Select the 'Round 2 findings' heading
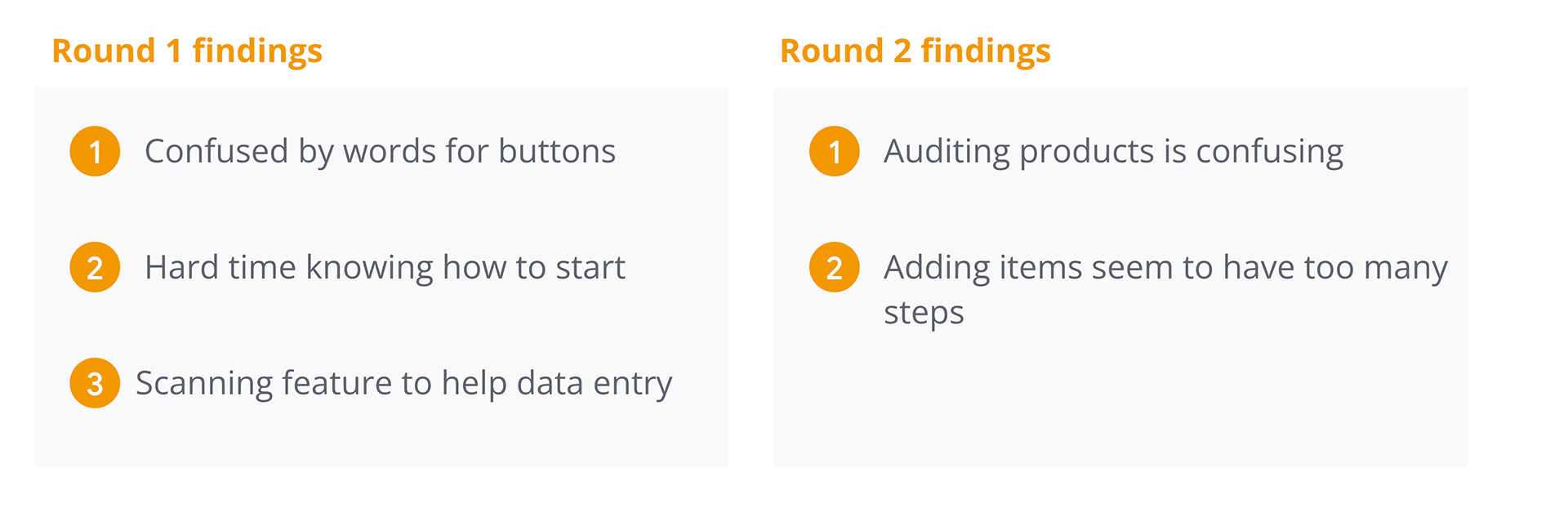The width and height of the screenshot is (1568, 508). pos(915,51)
